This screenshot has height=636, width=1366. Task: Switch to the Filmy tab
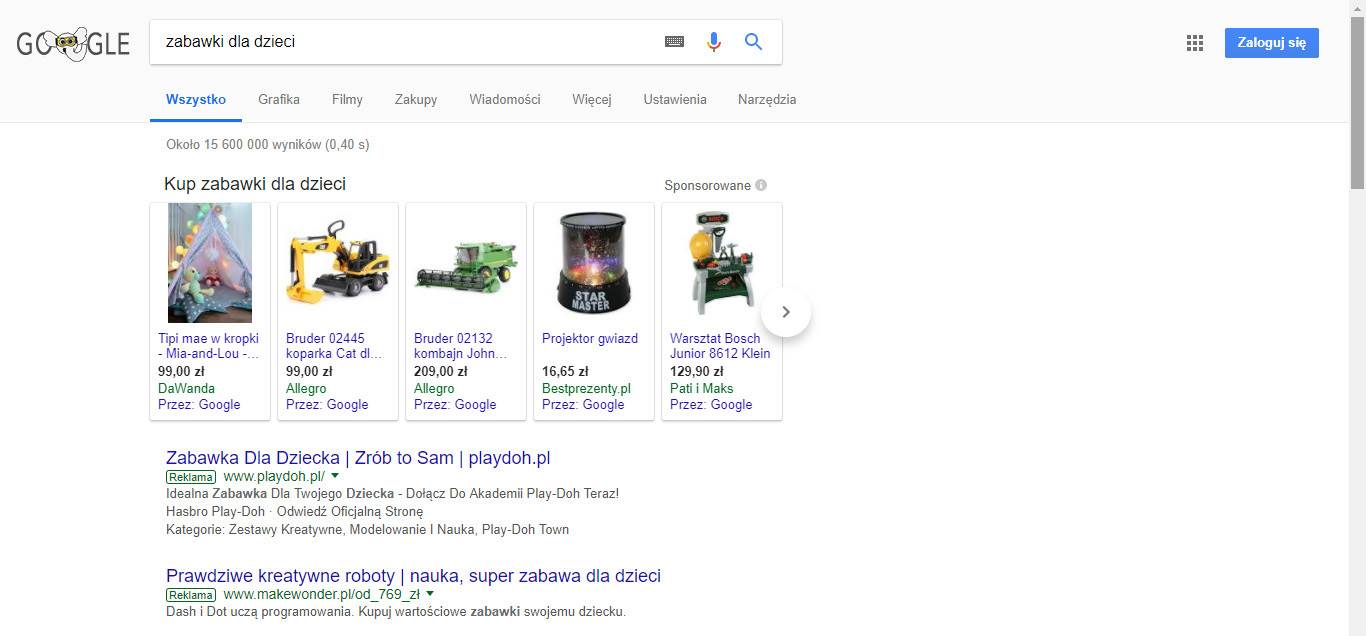tap(347, 99)
